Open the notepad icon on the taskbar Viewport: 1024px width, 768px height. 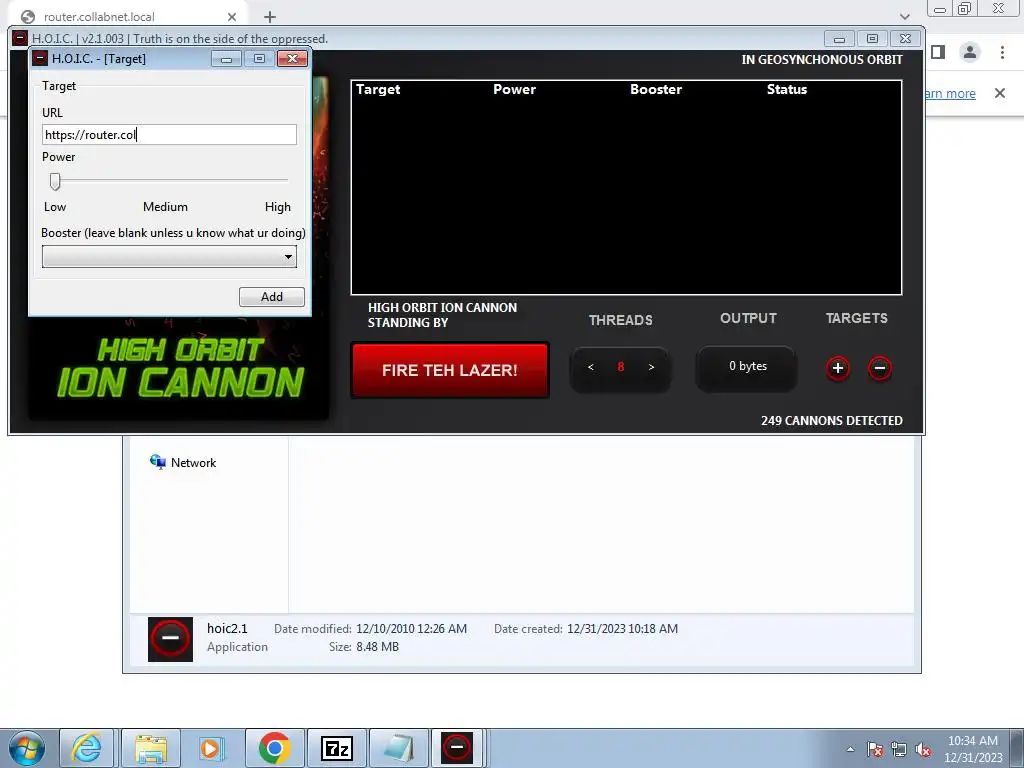(398, 748)
